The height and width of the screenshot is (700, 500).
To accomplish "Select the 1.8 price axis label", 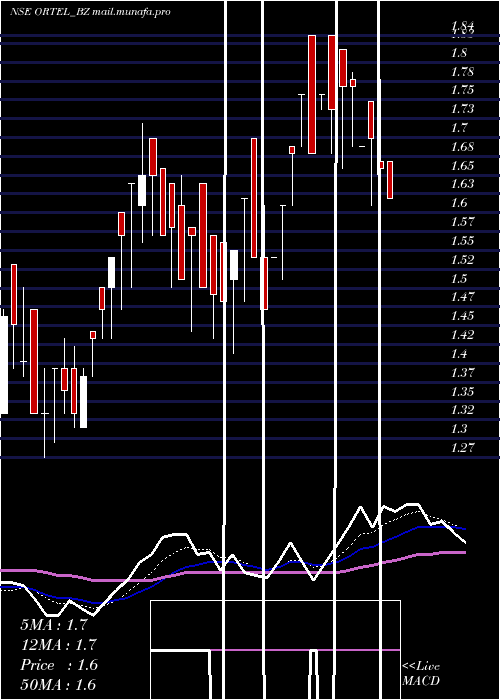I will [x=459, y=53].
